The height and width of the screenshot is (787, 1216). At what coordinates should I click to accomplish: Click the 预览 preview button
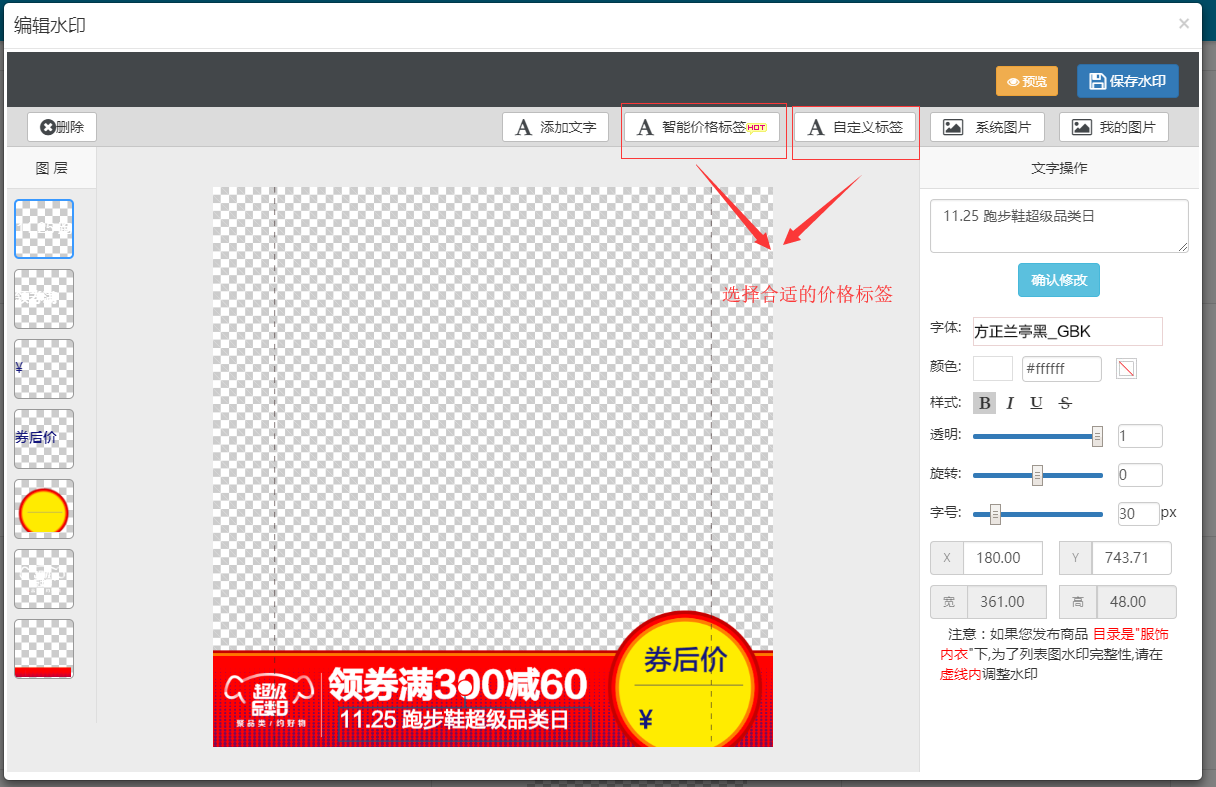tap(1026, 82)
